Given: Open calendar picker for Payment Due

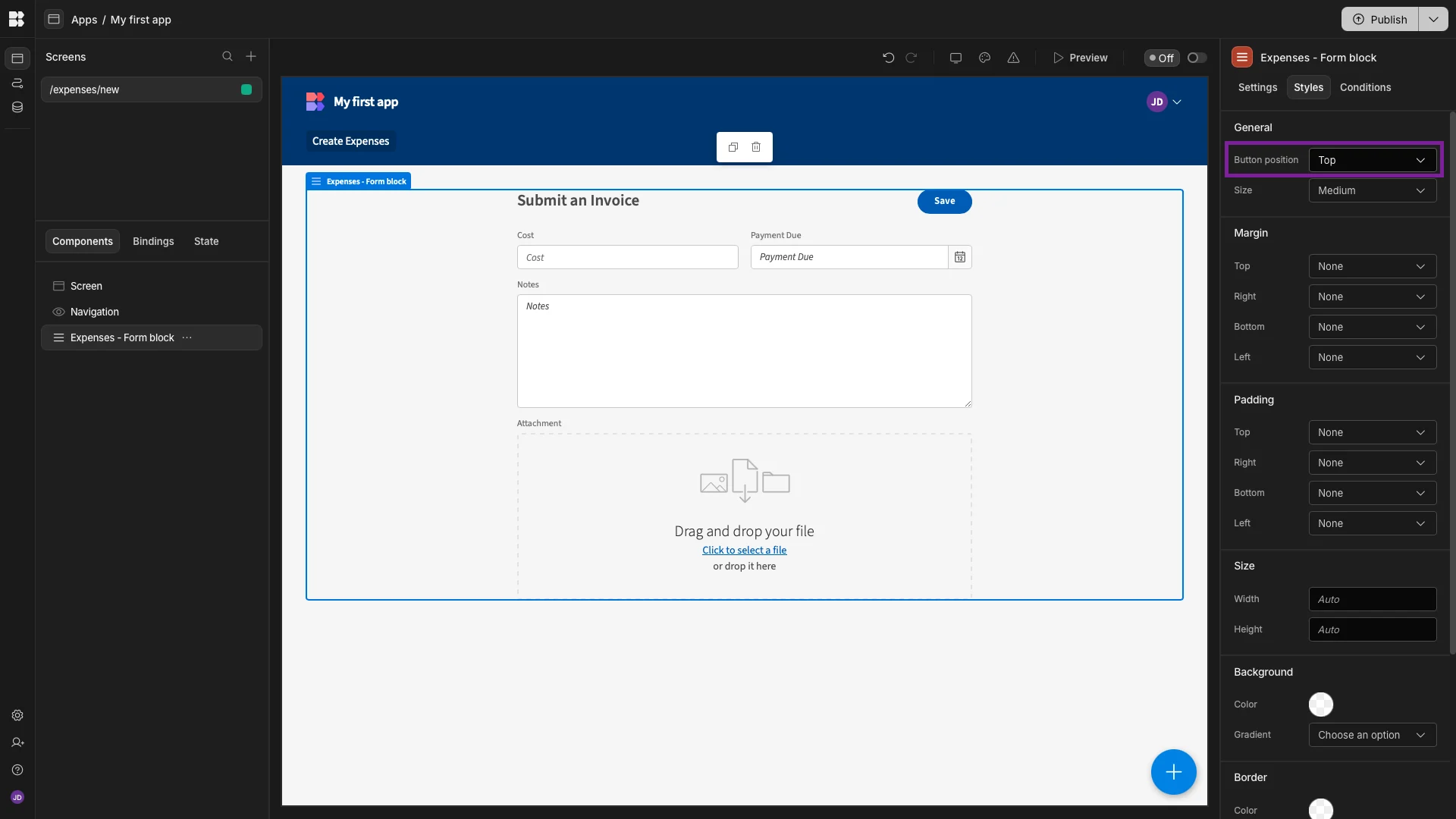Looking at the screenshot, I should tap(960, 257).
